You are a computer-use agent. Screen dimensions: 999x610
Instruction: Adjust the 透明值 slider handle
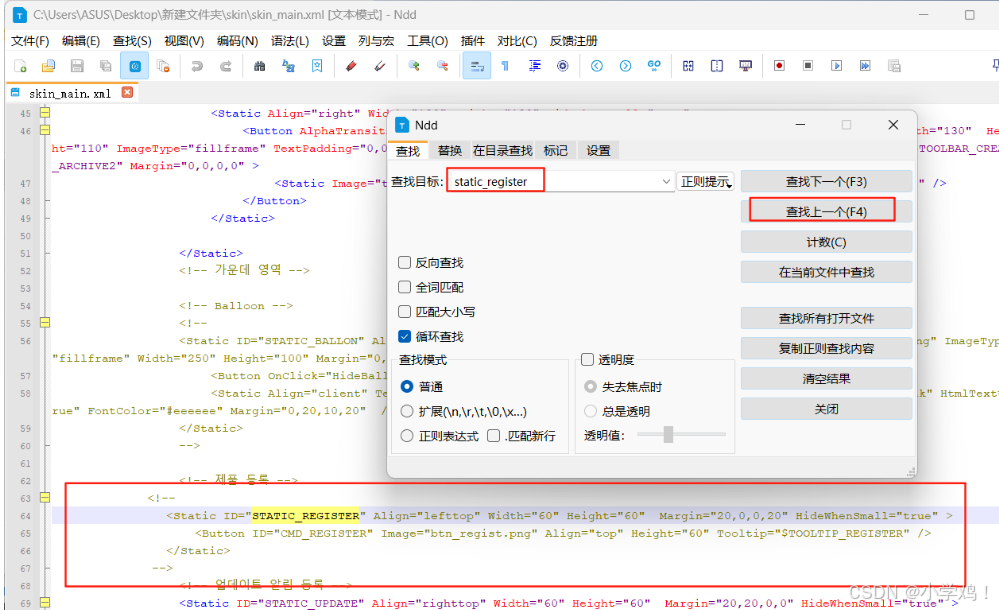tap(668, 434)
